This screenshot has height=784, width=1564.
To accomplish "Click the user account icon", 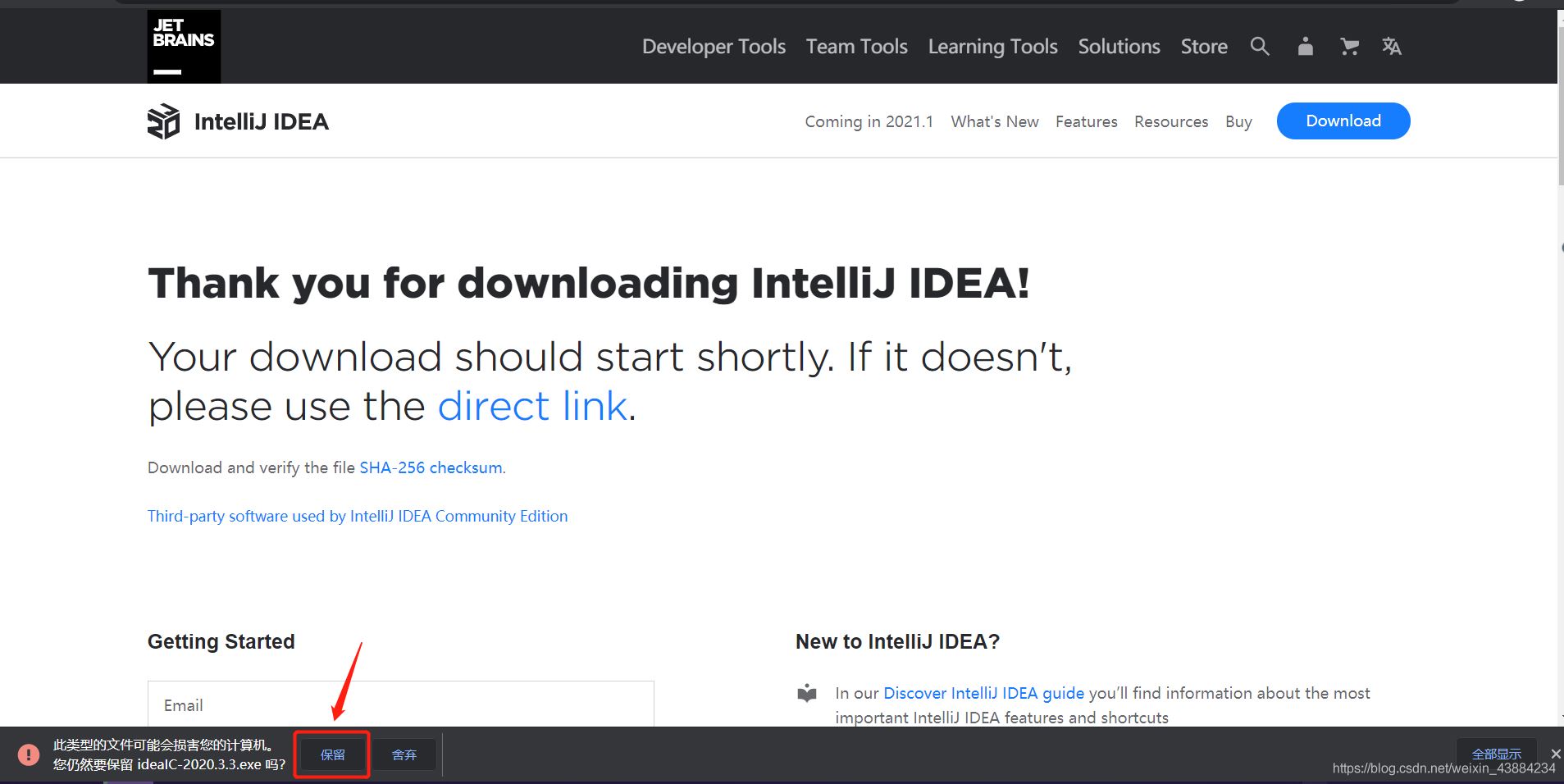I will 1305,47.
